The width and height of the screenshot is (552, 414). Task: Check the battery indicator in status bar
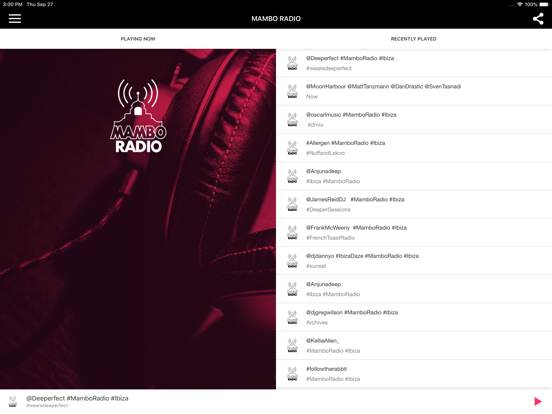pos(544,4)
